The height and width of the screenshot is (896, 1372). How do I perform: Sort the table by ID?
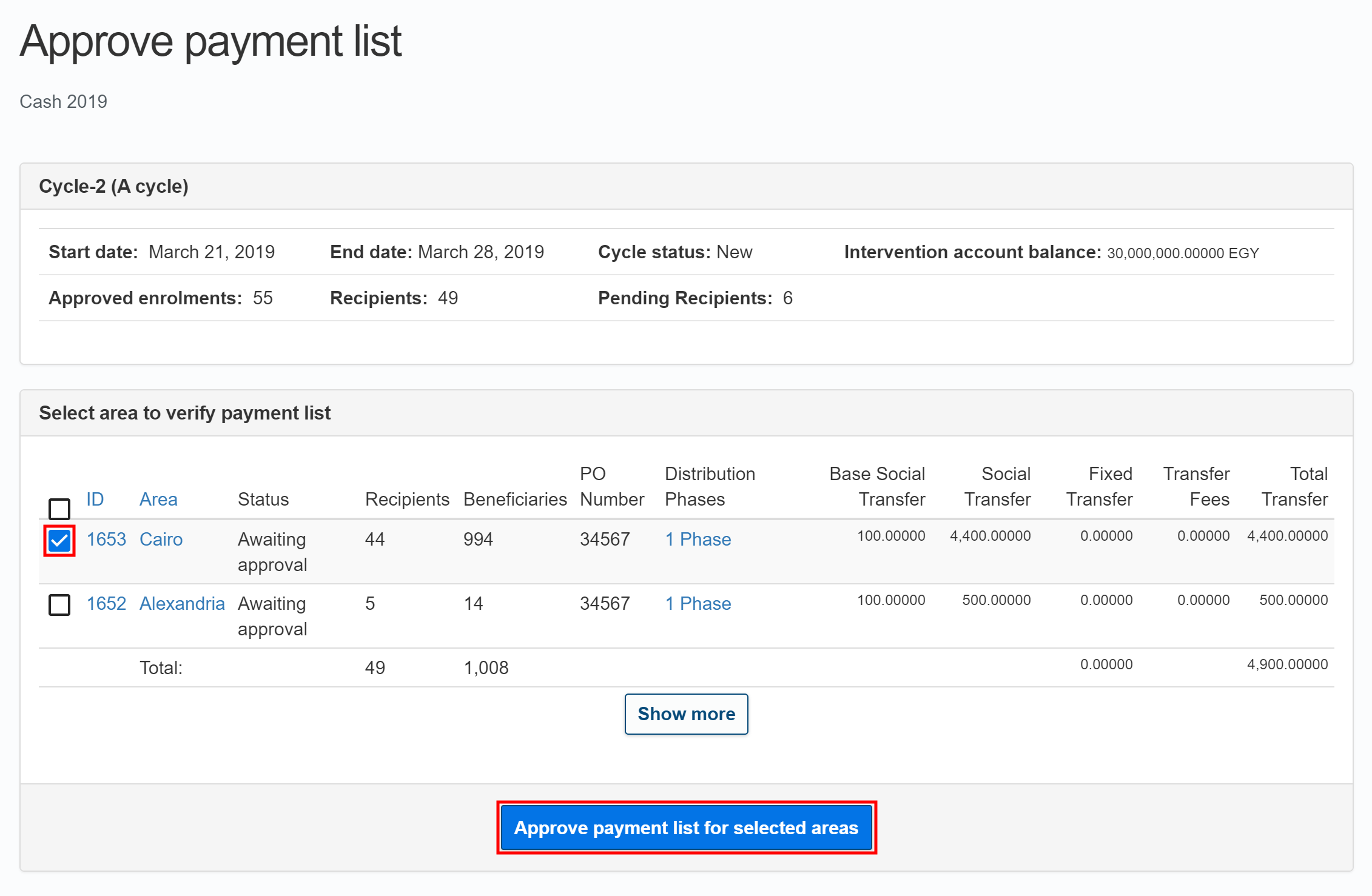[x=94, y=499]
